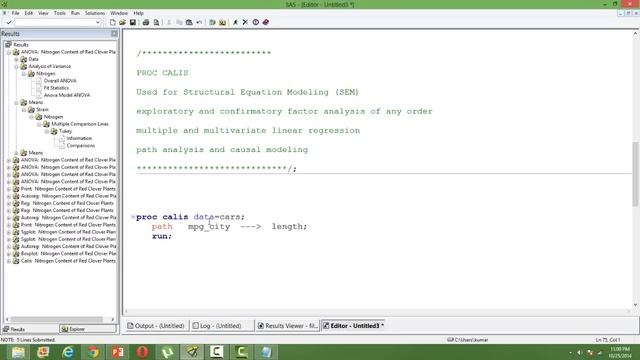This screenshot has height=360, width=640.
Task: Open the Edit menu
Action: click(x=29, y=13)
